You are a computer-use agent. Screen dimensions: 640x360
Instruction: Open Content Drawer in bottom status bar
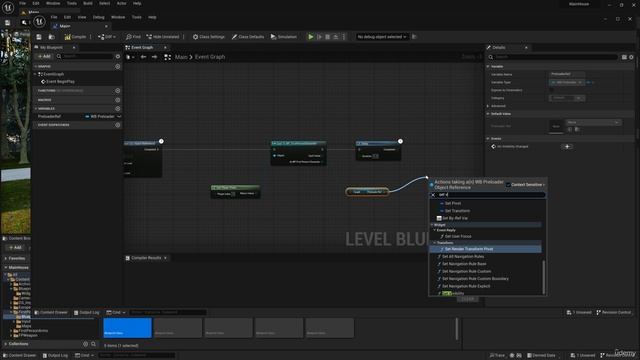20,356
